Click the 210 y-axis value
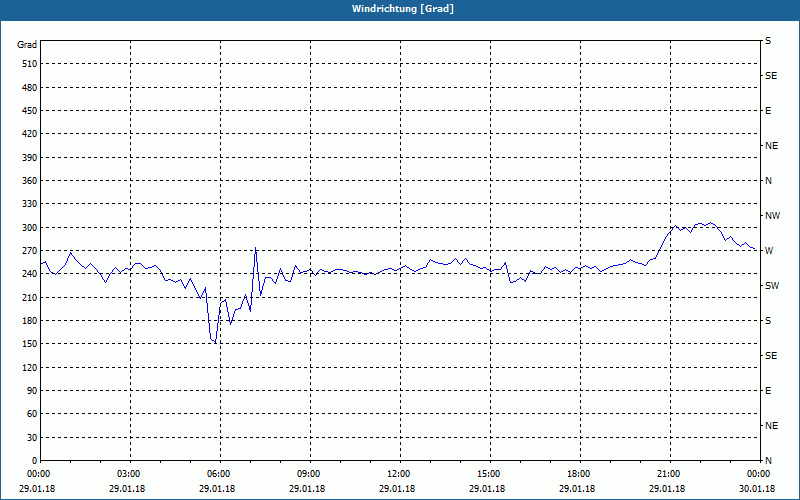800x500 pixels. [x=30, y=297]
